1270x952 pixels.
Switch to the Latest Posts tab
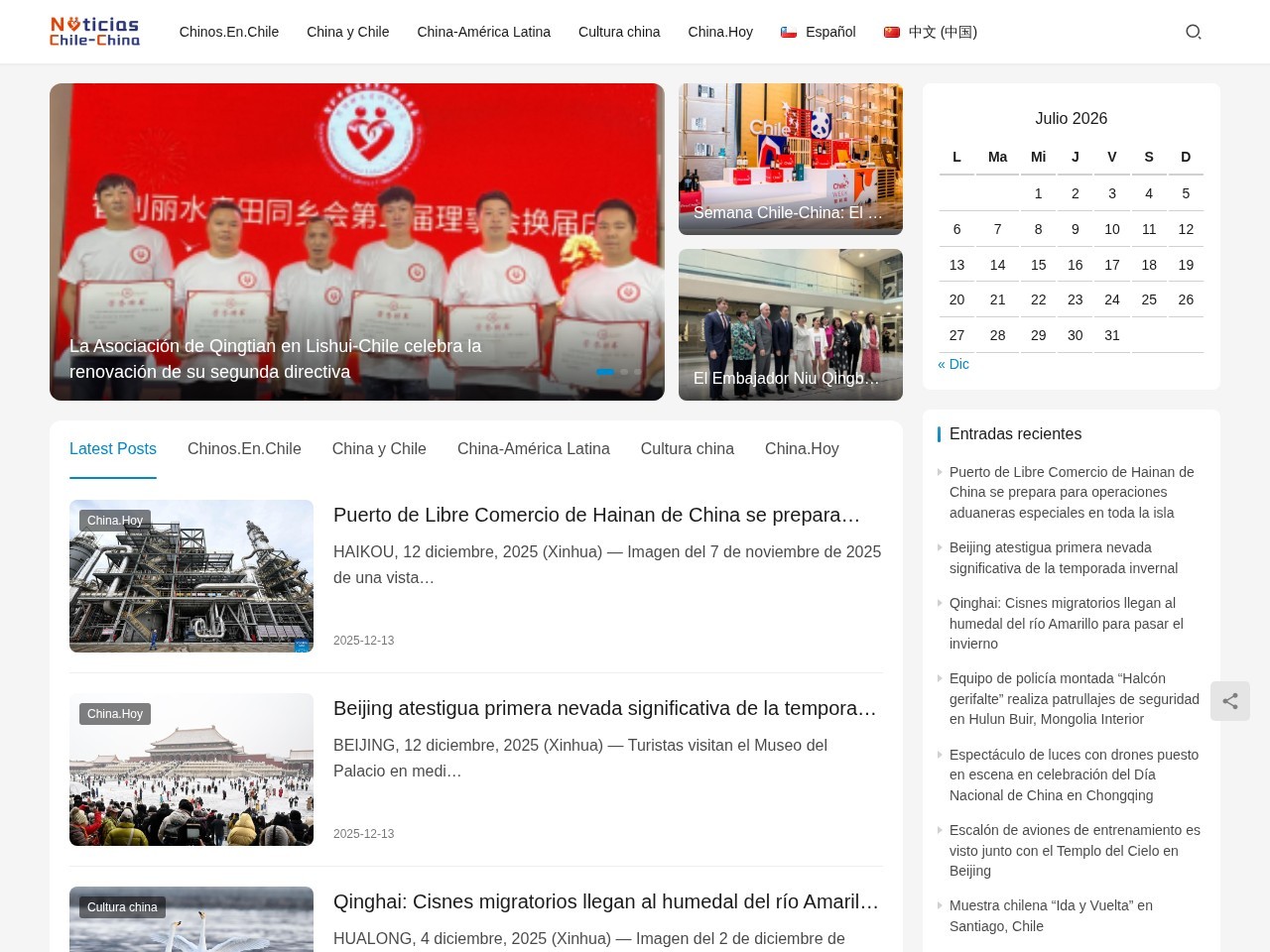[x=113, y=449]
